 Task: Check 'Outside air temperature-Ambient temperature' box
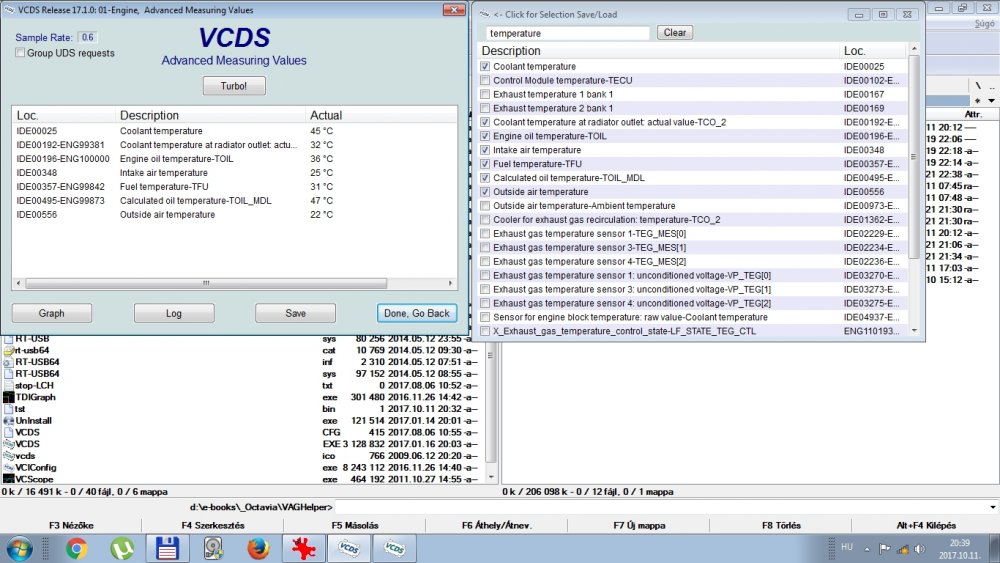(x=485, y=206)
